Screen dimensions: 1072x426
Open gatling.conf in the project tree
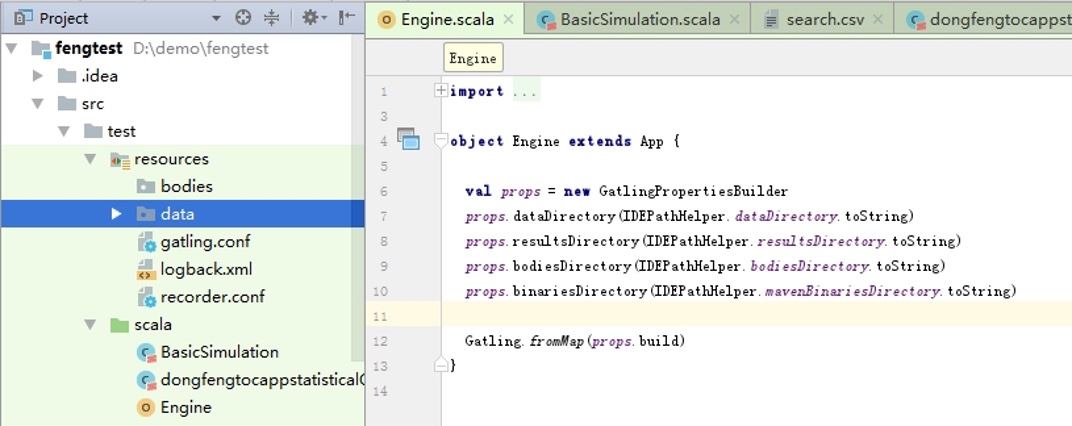205,242
